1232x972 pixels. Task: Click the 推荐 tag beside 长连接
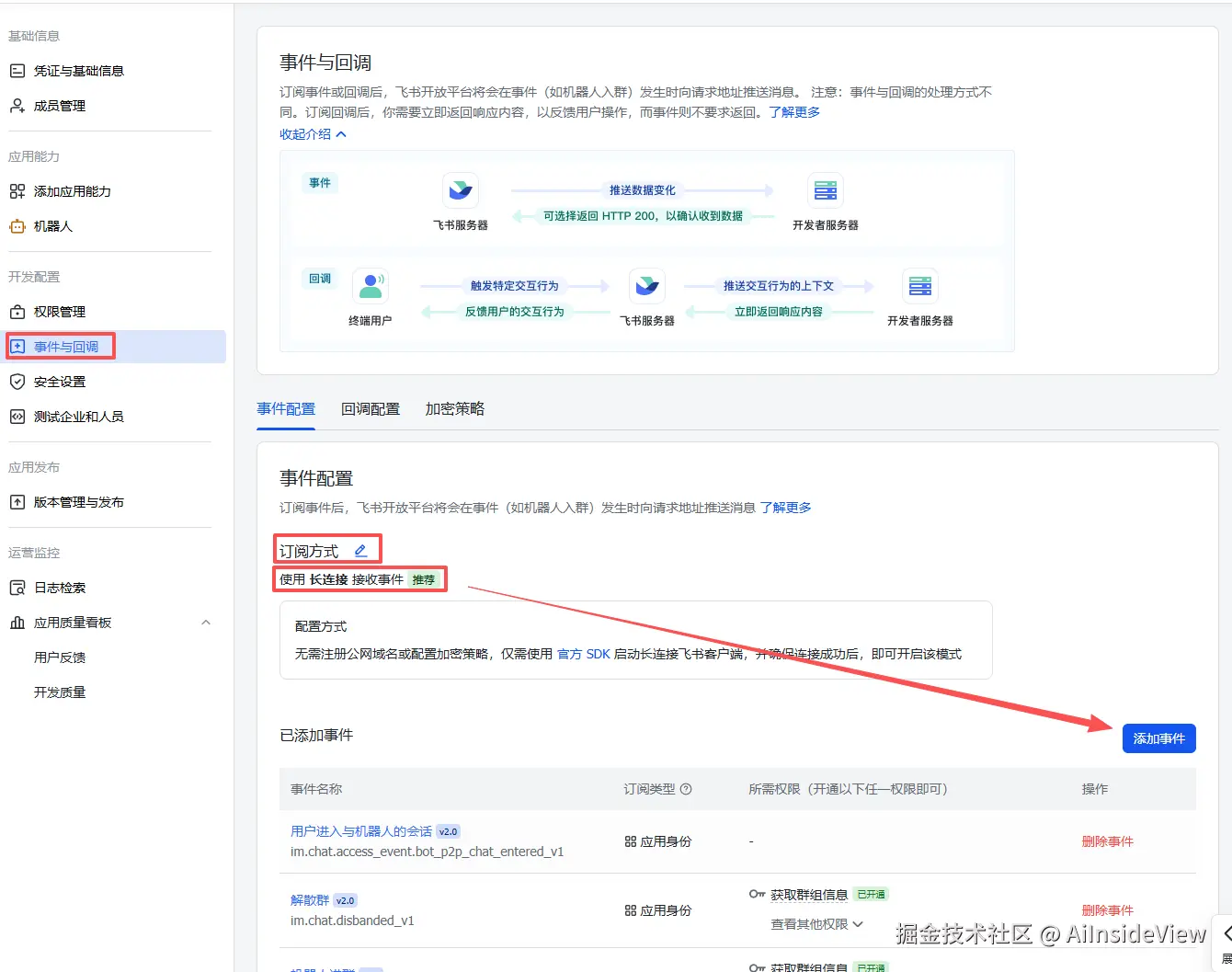[424, 579]
